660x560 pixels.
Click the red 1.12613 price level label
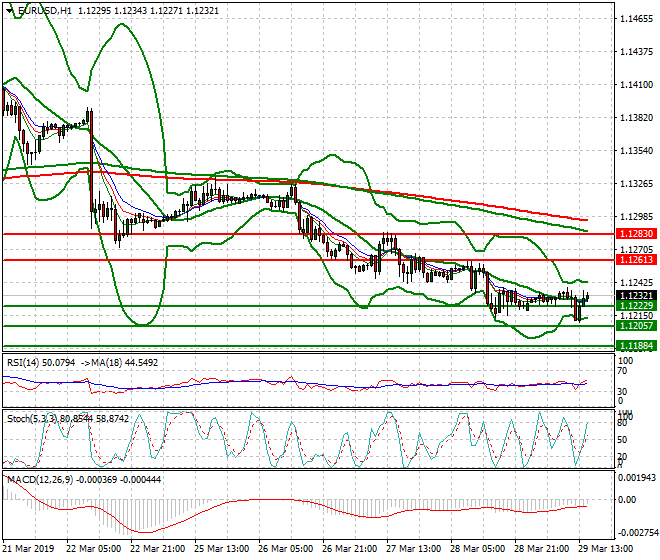(x=636, y=260)
